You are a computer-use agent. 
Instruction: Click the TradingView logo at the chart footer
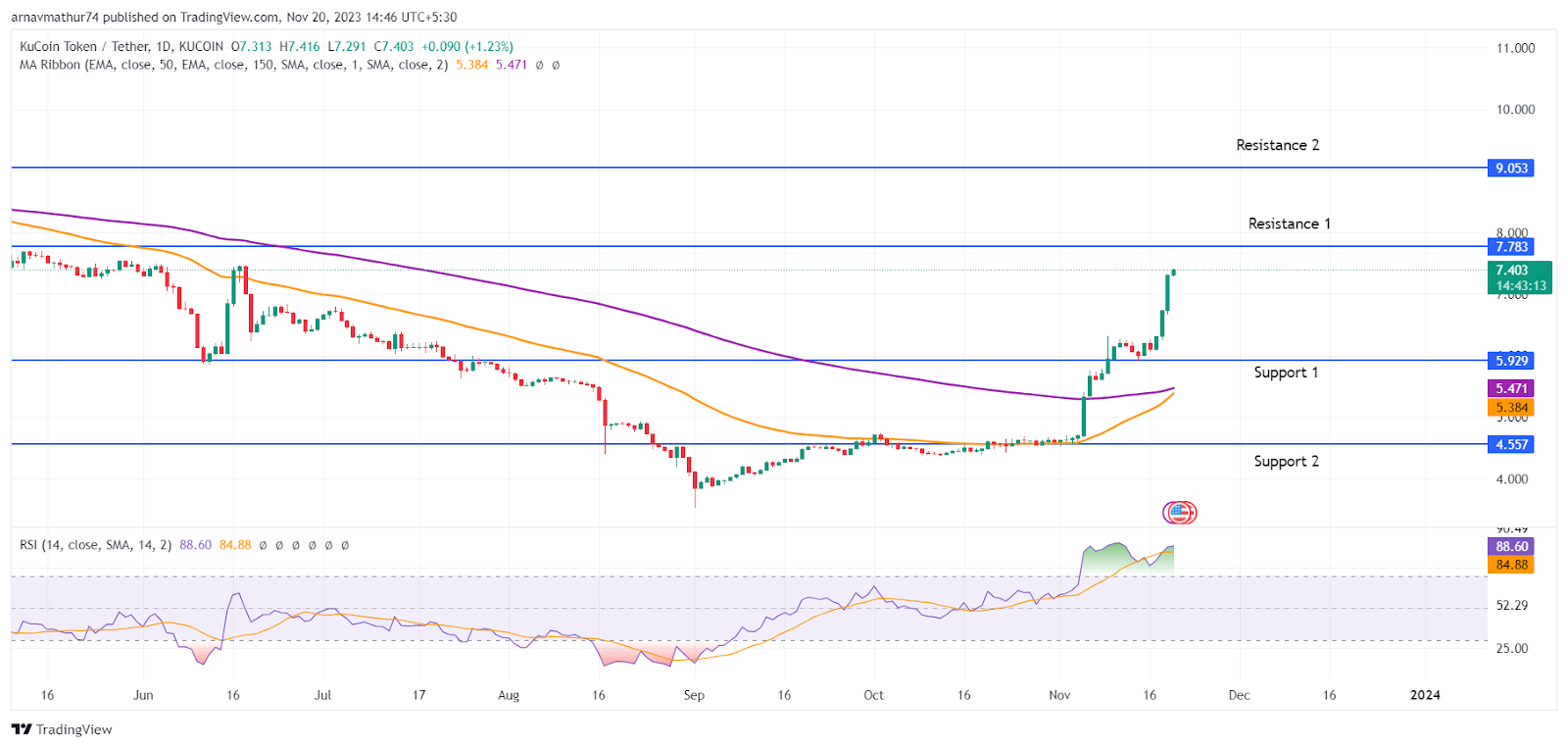pos(62,729)
